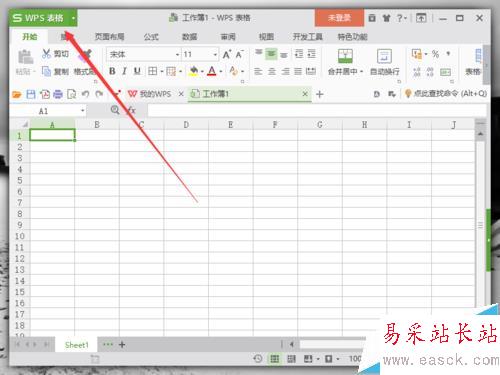The width and height of the screenshot is (500, 375).
Task: Click the magnifier icon beside formula bar
Action: (x=115, y=110)
